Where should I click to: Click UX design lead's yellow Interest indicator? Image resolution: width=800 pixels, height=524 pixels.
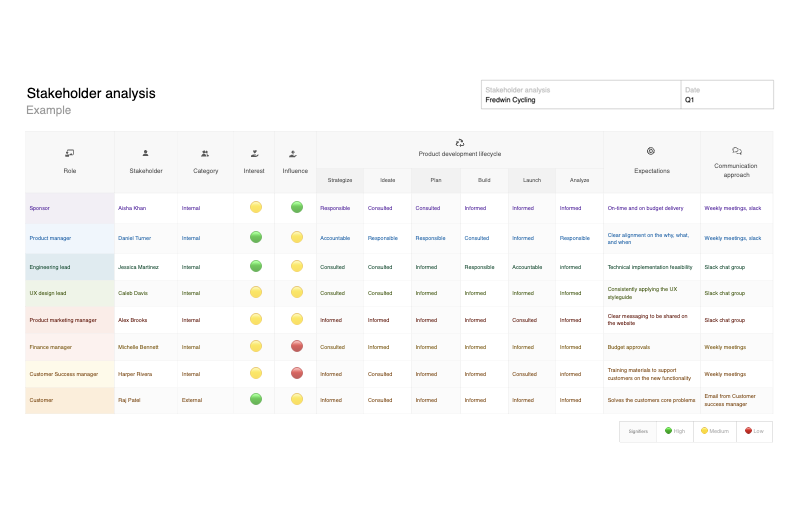pyautogui.click(x=256, y=292)
